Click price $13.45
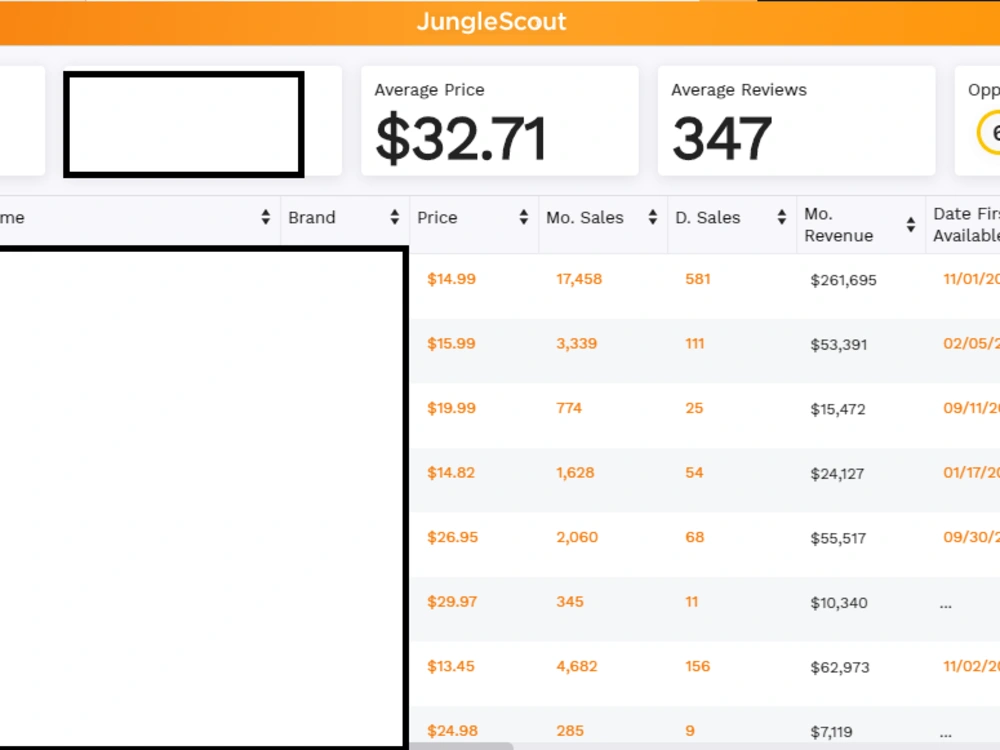 point(451,666)
